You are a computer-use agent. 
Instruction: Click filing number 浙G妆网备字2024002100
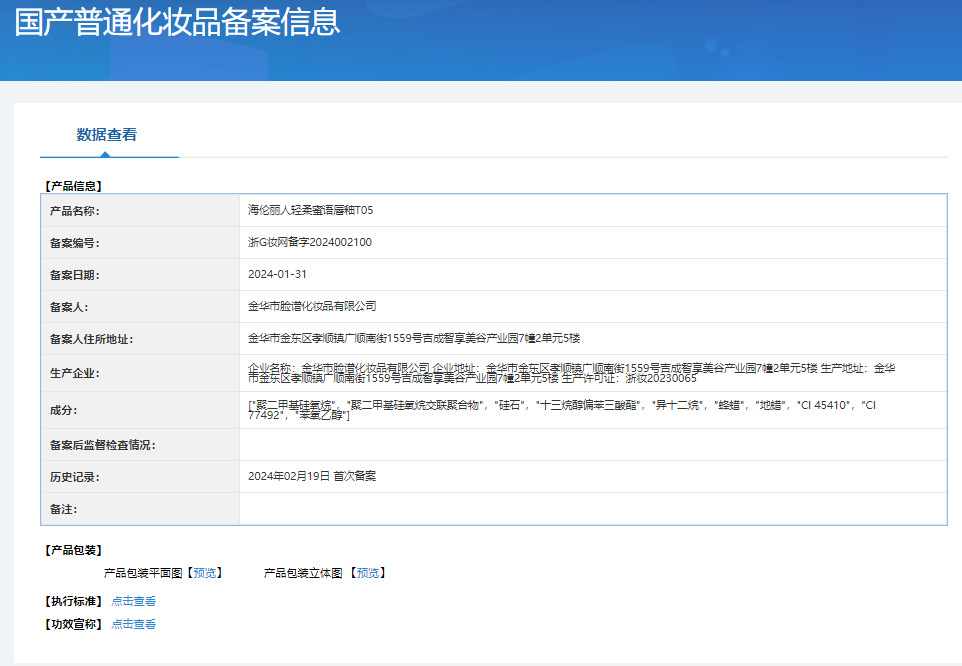click(310, 242)
